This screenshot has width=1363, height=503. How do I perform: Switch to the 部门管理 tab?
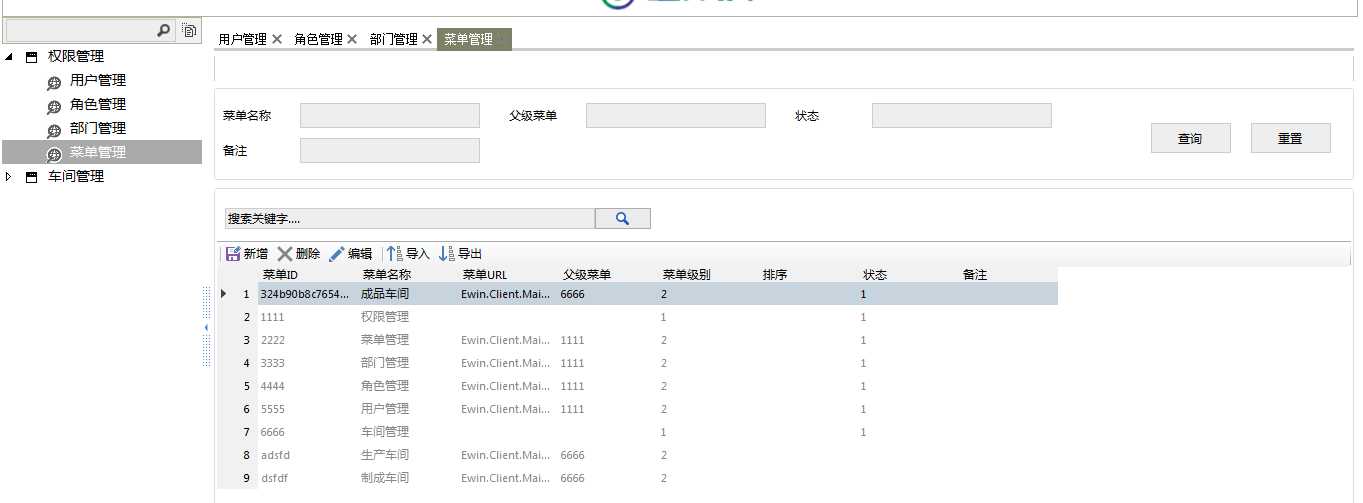(393, 39)
